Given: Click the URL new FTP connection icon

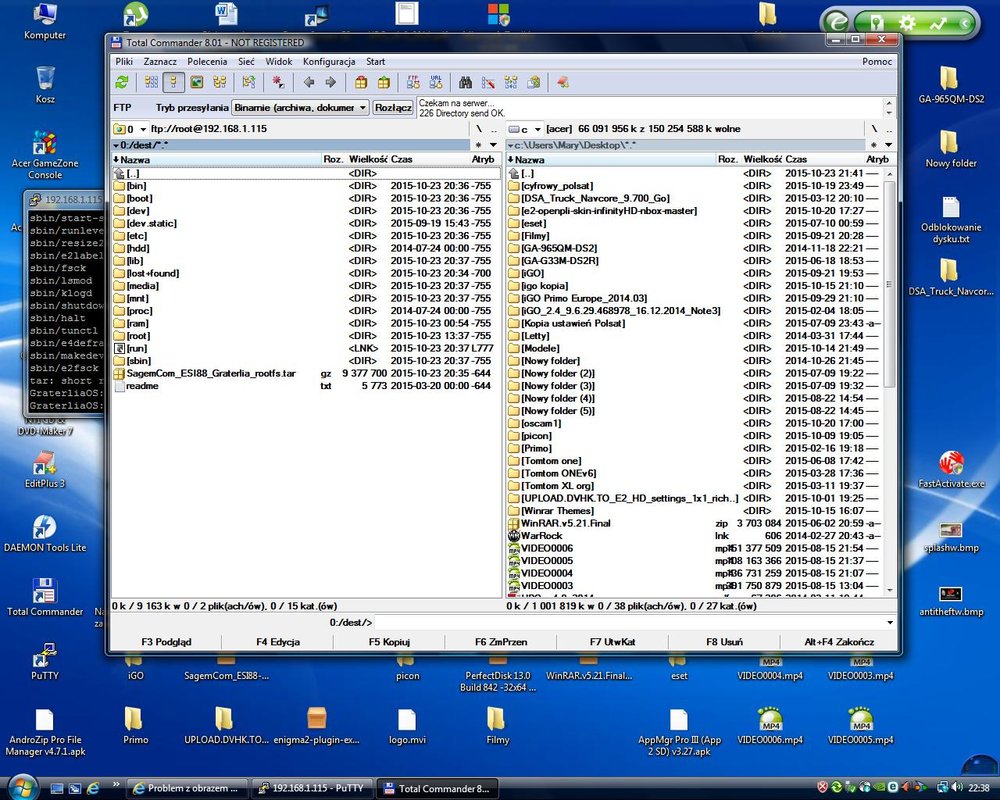Looking at the screenshot, I should (436, 82).
